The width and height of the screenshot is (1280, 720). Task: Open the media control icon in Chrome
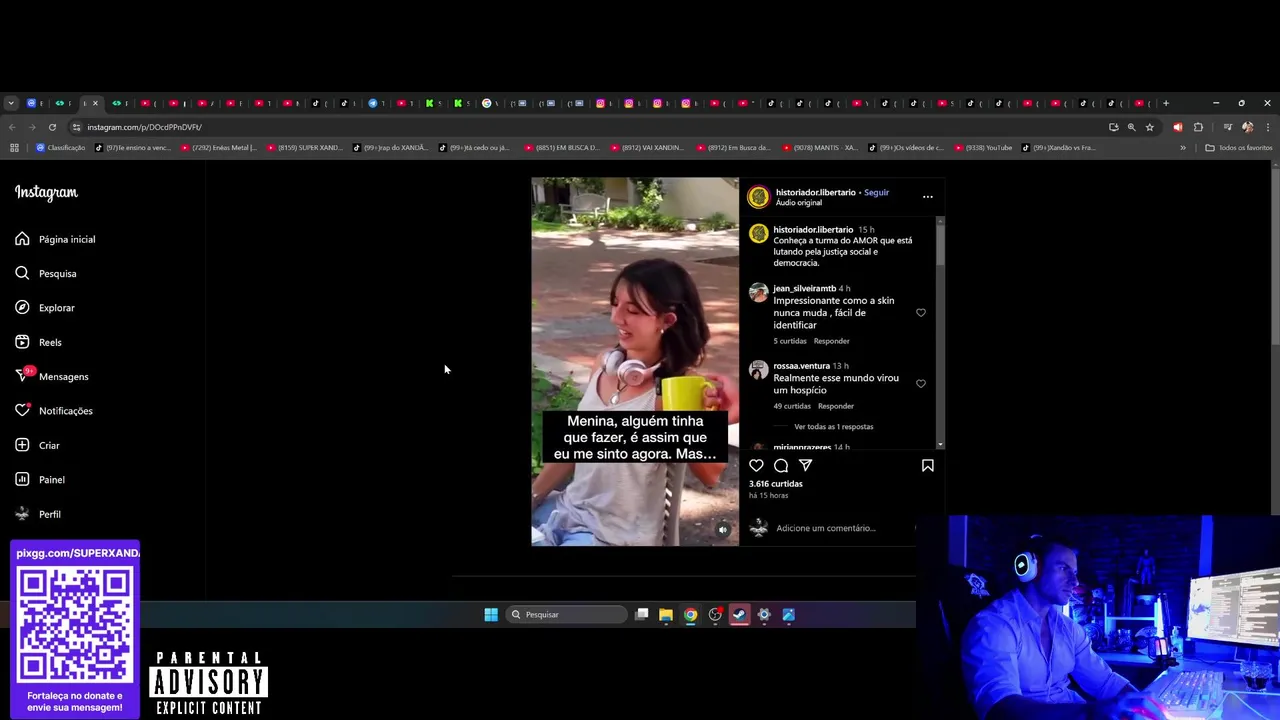click(x=1227, y=127)
